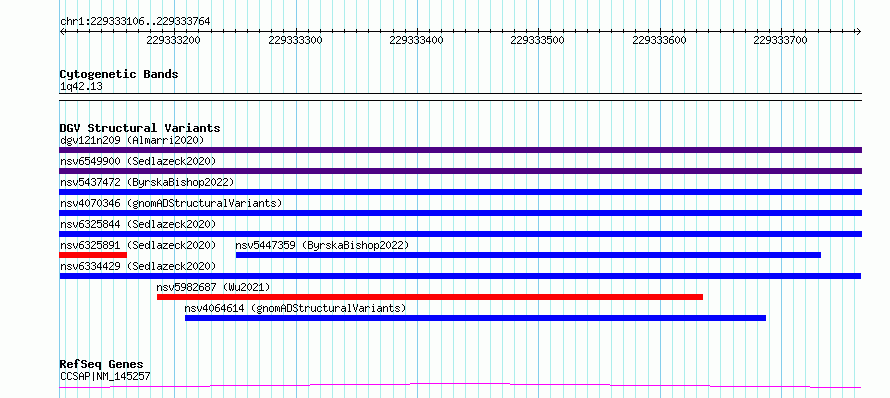Click the nsv6325844 blue variant bar
Image resolution: width=890 pixels, height=398 pixels.
point(460,234)
